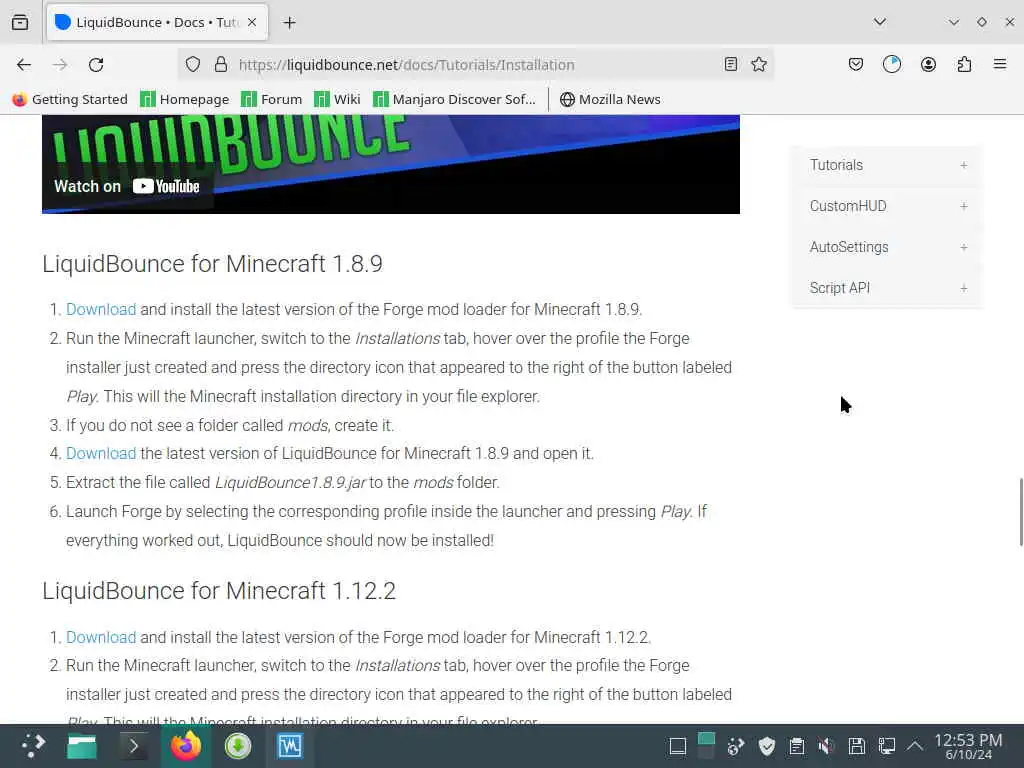Open a new browser tab

tap(289, 23)
